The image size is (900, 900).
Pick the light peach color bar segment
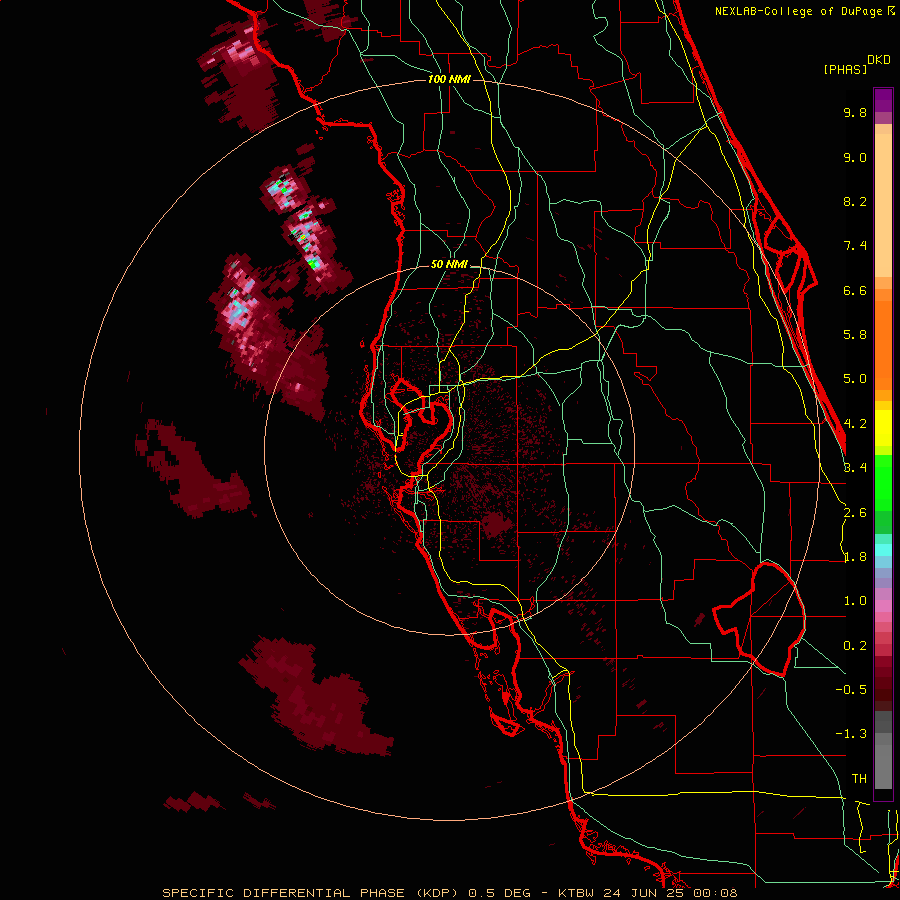tap(883, 205)
